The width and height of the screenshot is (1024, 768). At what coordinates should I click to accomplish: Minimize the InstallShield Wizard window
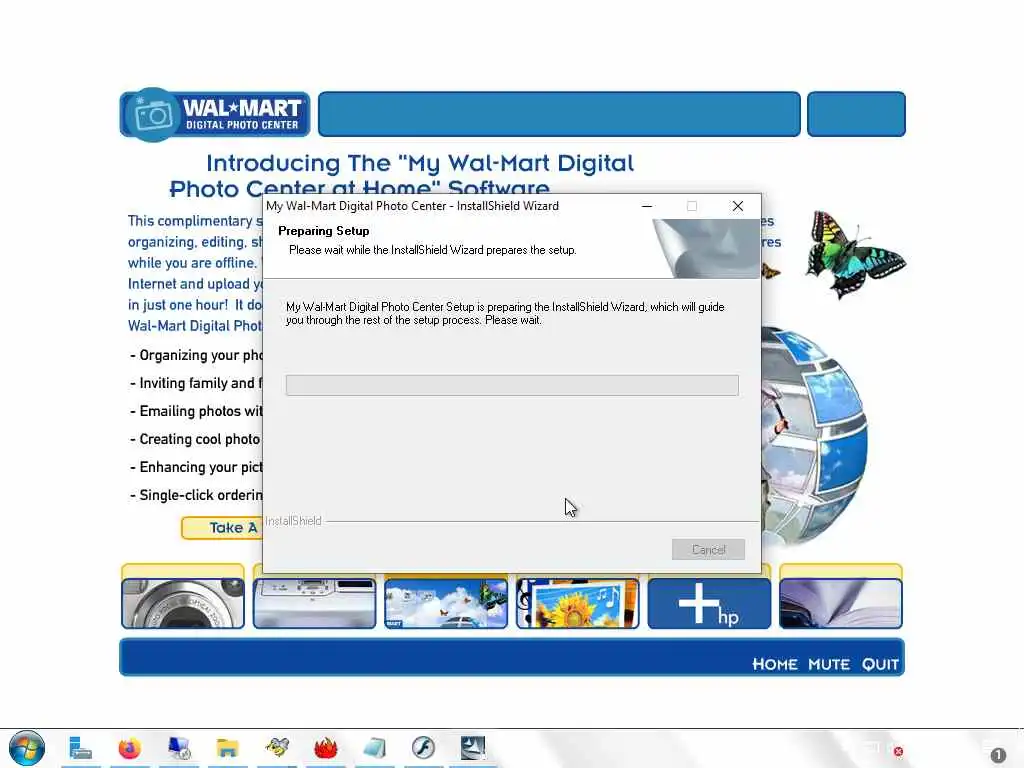[647, 206]
